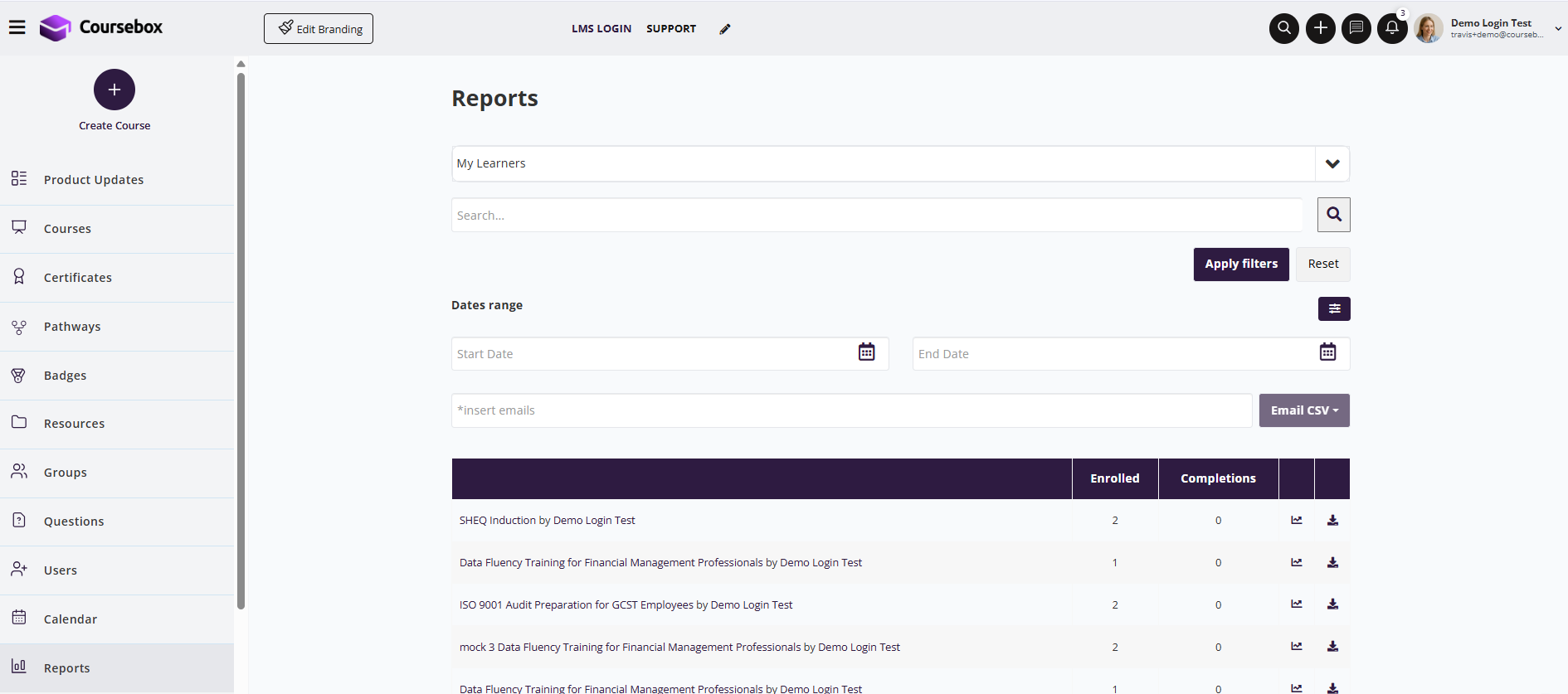Viewport: 1568px width, 694px height.
Task: Focus the Start Date field
Action: [x=670, y=354]
